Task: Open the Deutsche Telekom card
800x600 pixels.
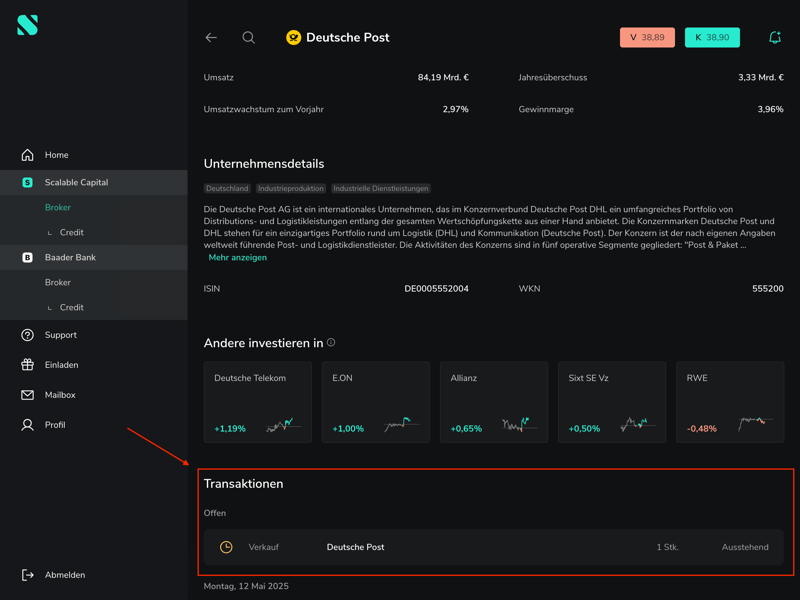Action: pos(258,402)
